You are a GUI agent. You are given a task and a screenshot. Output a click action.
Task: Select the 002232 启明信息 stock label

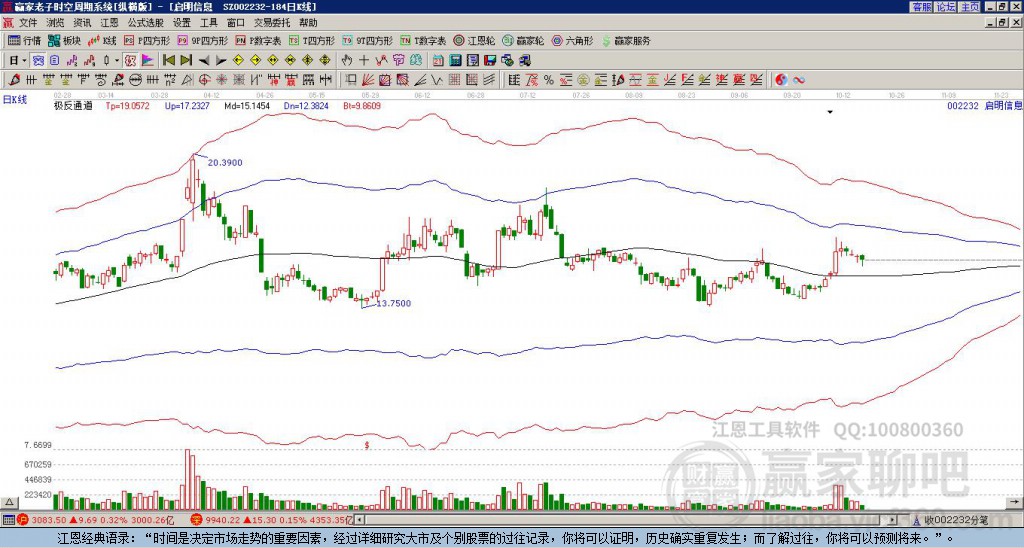click(x=984, y=105)
